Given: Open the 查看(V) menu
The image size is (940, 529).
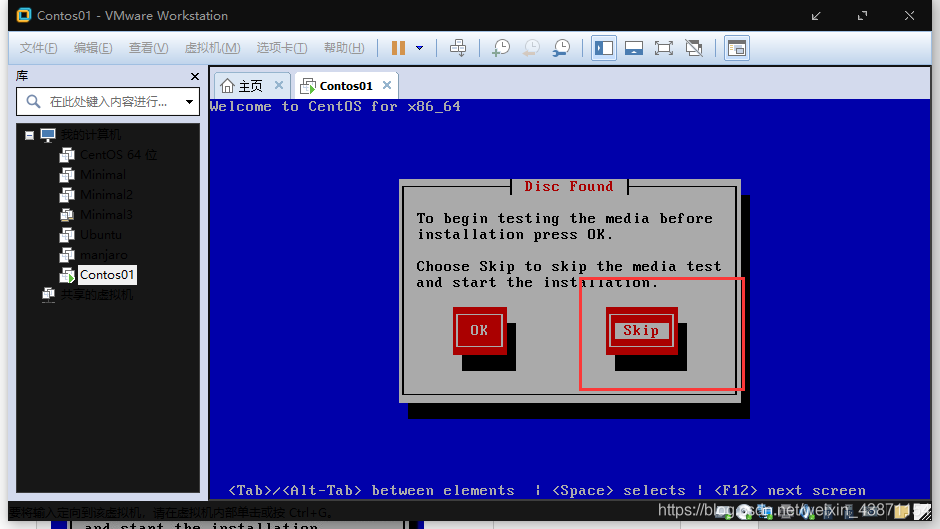Looking at the screenshot, I should click(148, 48).
